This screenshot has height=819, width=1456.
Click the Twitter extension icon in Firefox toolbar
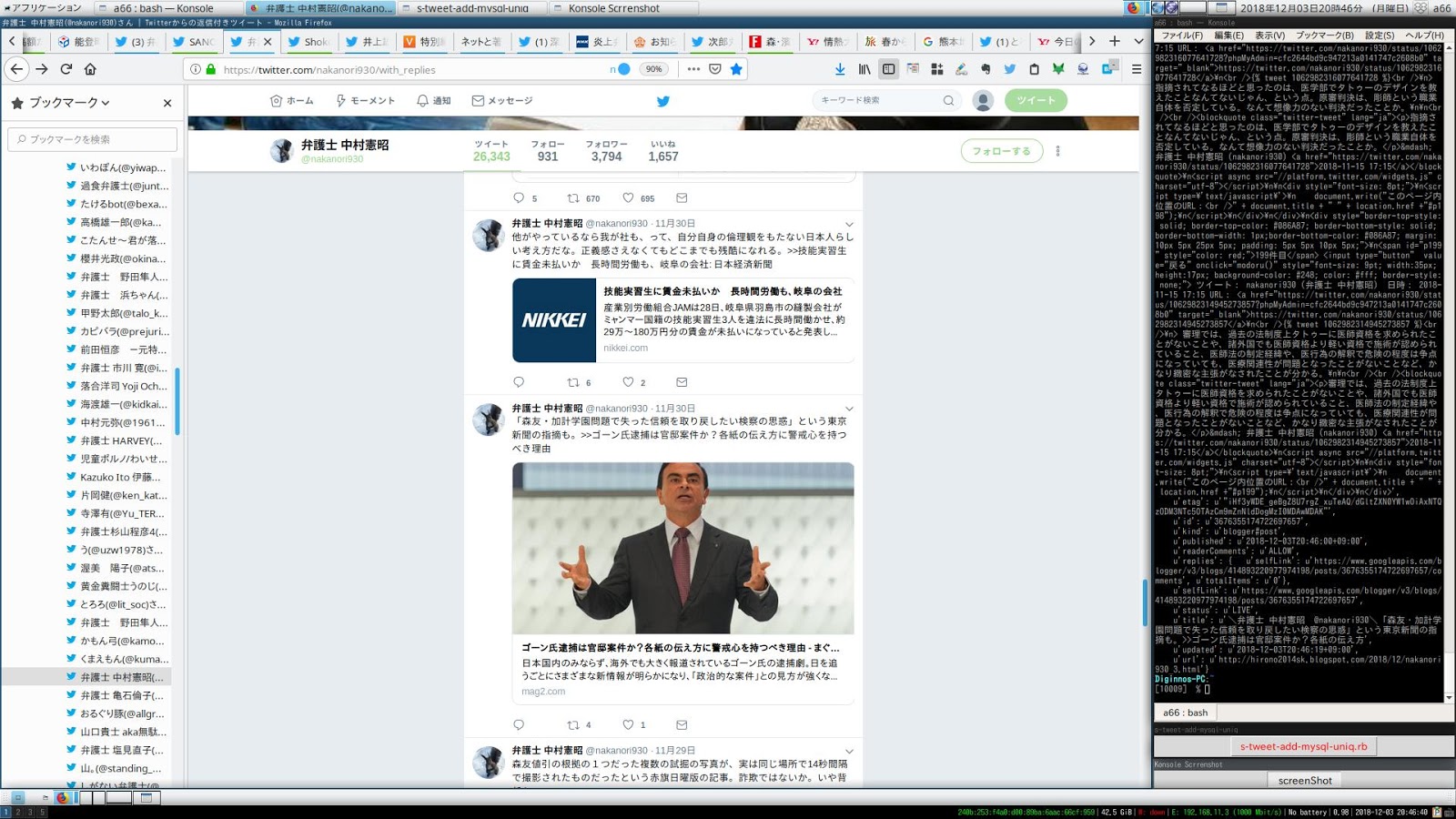(x=1009, y=69)
